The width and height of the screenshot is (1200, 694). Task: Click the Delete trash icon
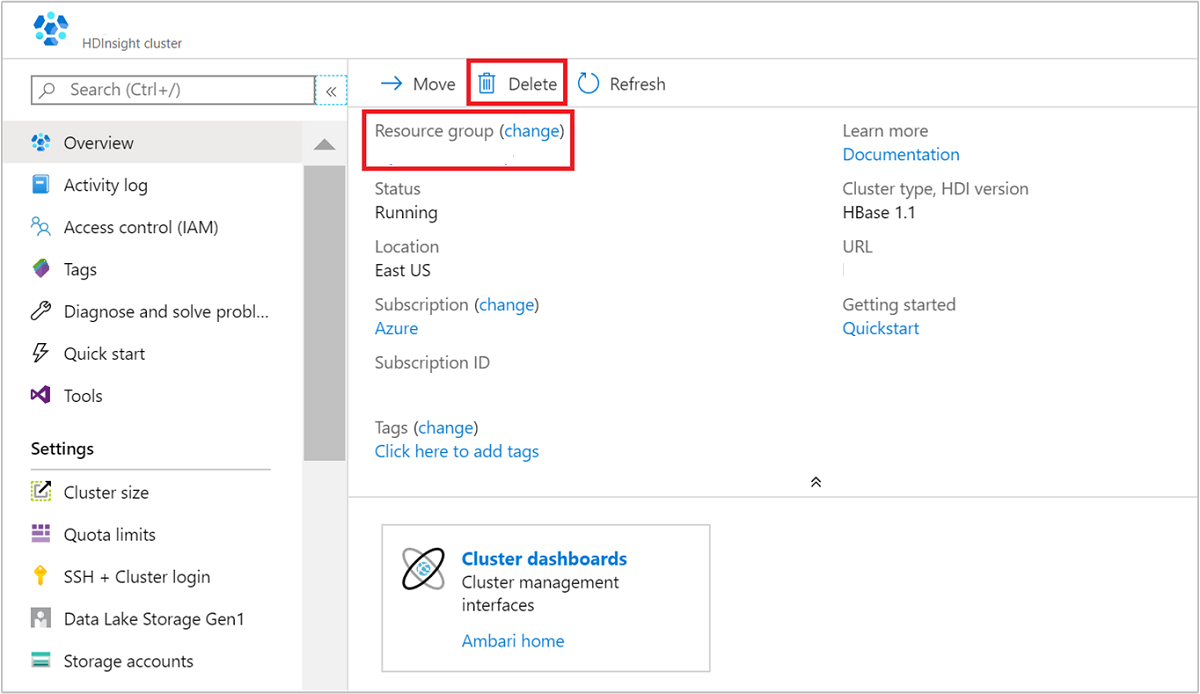tap(489, 84)
